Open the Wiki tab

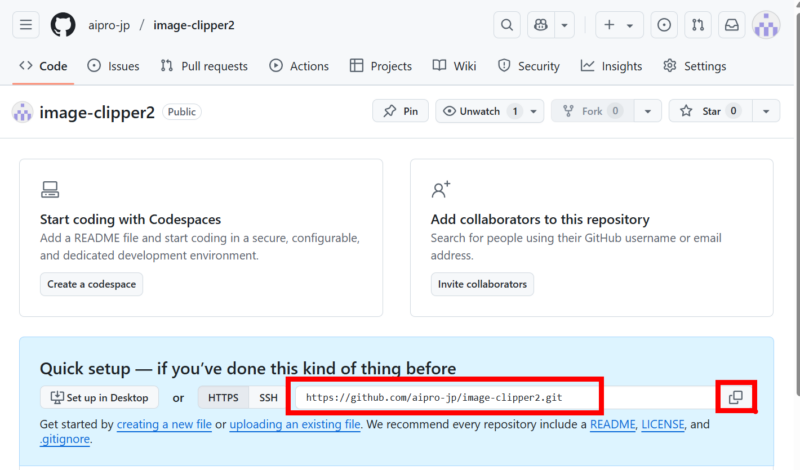(x=454, y=66)
